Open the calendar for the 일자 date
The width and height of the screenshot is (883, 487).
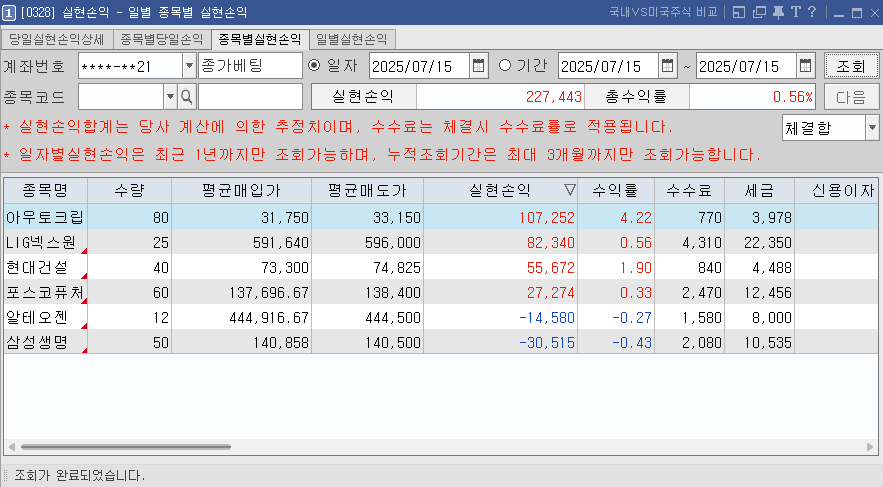pos(479,66)
